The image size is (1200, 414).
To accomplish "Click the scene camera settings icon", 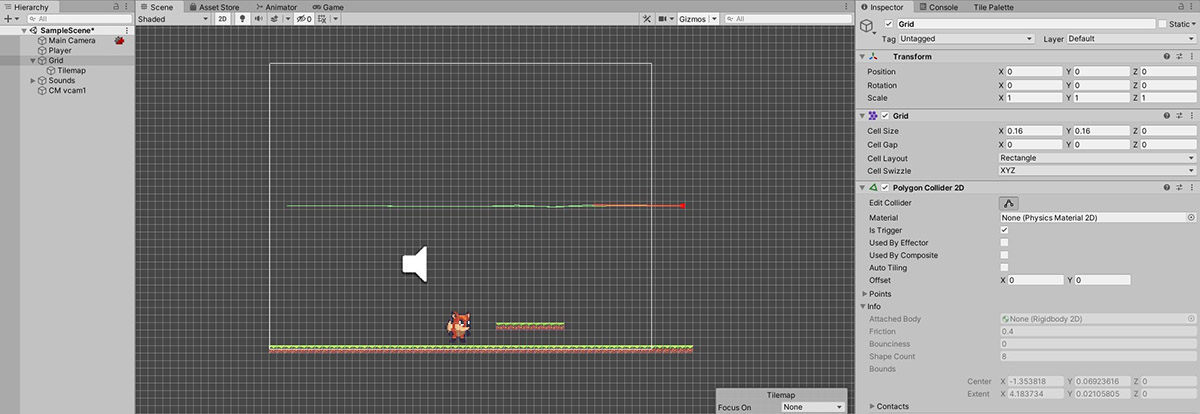I will coord(663,19).
